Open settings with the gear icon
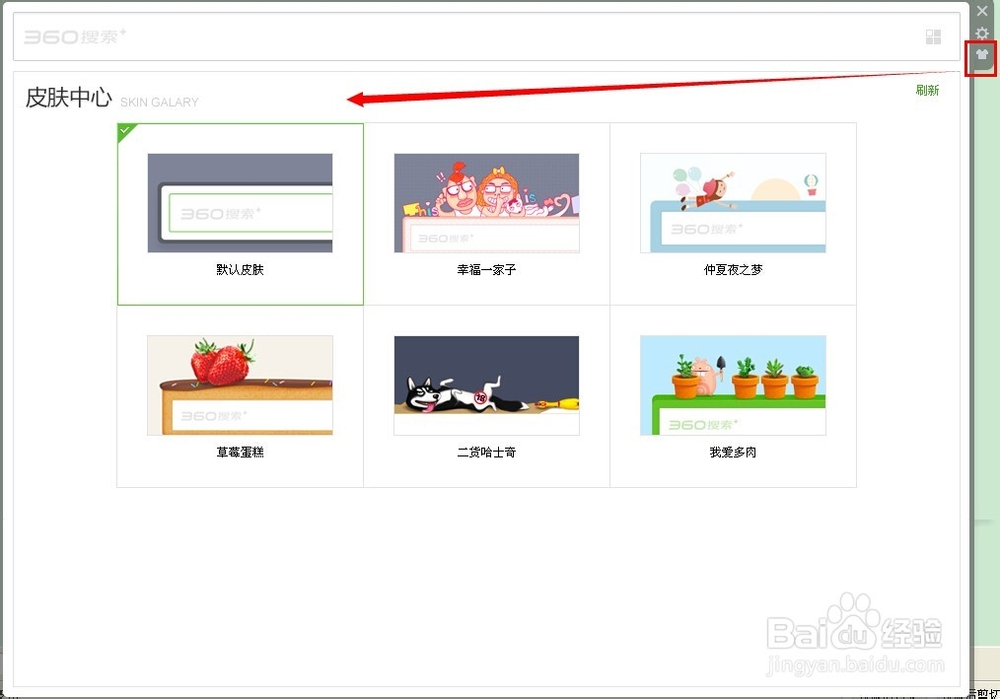Viewport: 1000px width, 699px height. tap(981, 33)
